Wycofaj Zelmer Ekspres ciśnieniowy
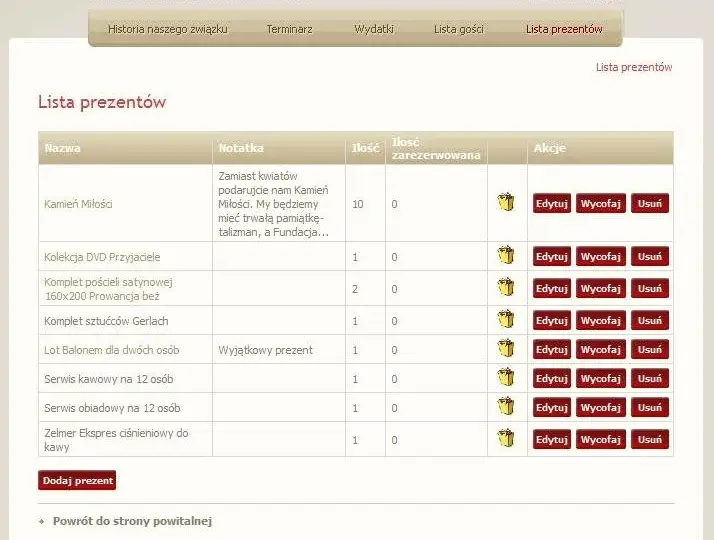 click(x=601, y=439)
